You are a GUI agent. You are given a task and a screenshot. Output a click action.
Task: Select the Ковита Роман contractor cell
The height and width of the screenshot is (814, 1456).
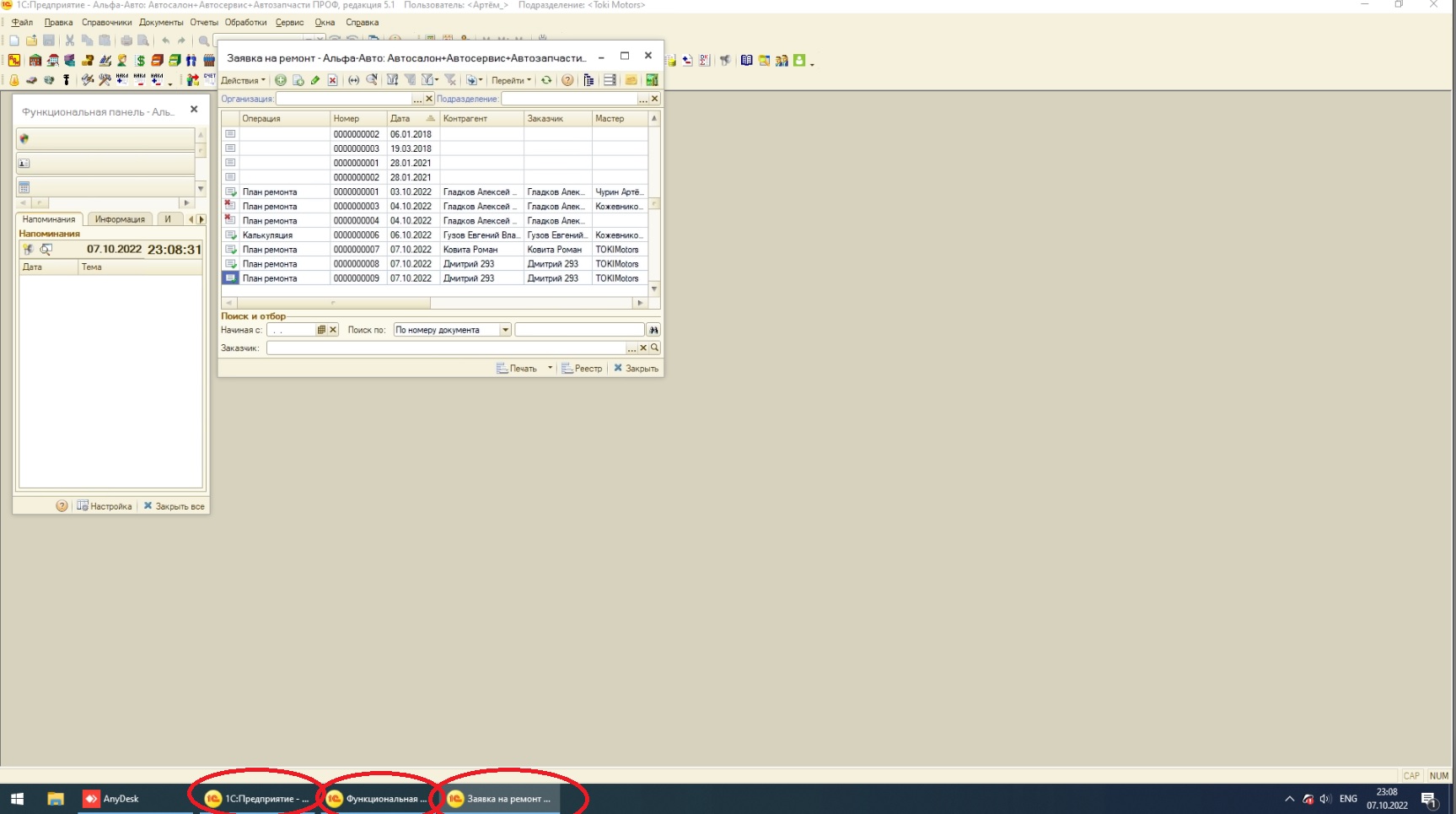[481, 250]
